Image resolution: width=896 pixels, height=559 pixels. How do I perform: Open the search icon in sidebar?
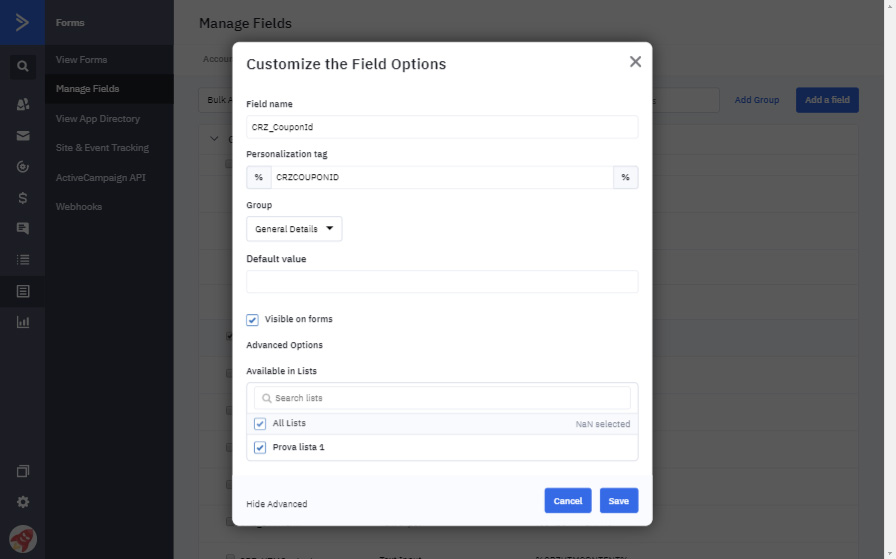click(22, 67)
